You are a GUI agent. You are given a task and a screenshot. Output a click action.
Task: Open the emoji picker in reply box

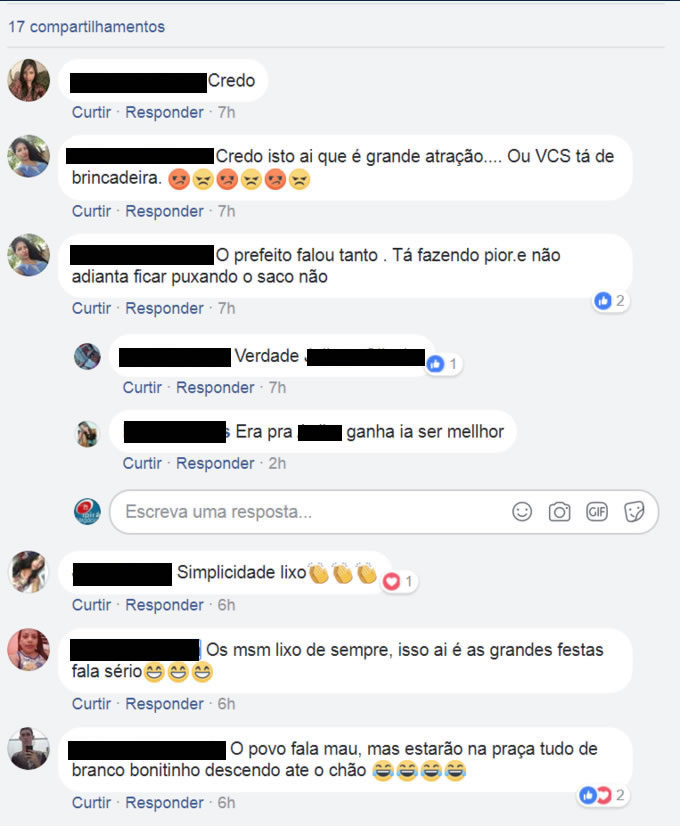click(x=522, y=512)
